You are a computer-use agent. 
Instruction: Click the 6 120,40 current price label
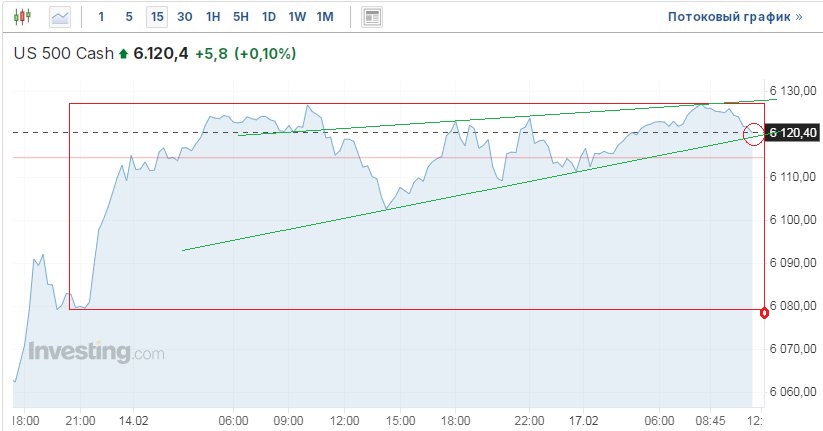coord(791,133)
